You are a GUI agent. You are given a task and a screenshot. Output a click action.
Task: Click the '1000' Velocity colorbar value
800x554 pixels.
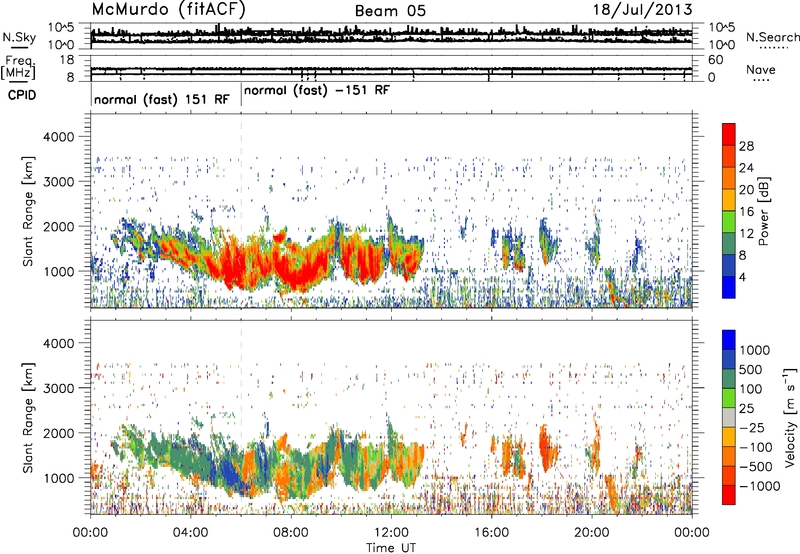pos(755,350)
